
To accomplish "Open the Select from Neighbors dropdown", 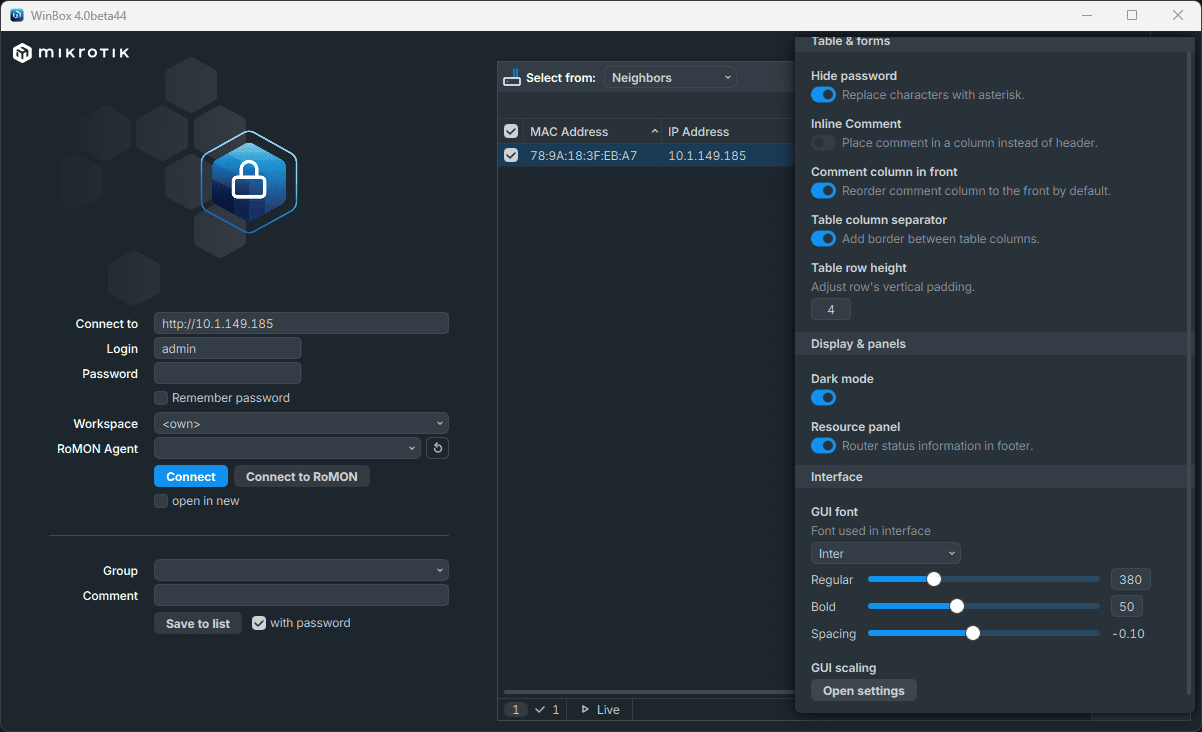I will (x=670, y=78).
